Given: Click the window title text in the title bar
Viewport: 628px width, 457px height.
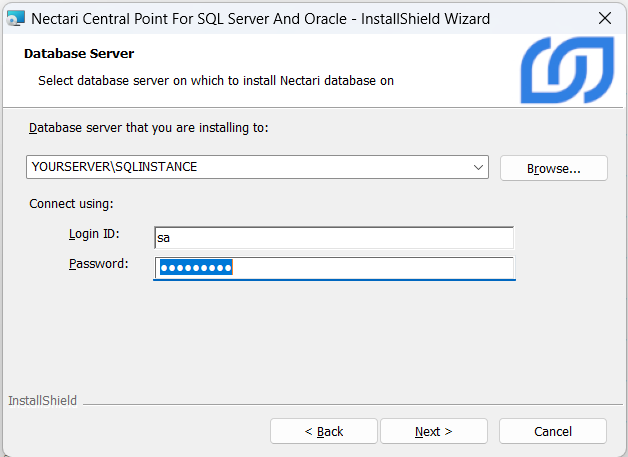Looking at the screenshot, I should 260,18.
